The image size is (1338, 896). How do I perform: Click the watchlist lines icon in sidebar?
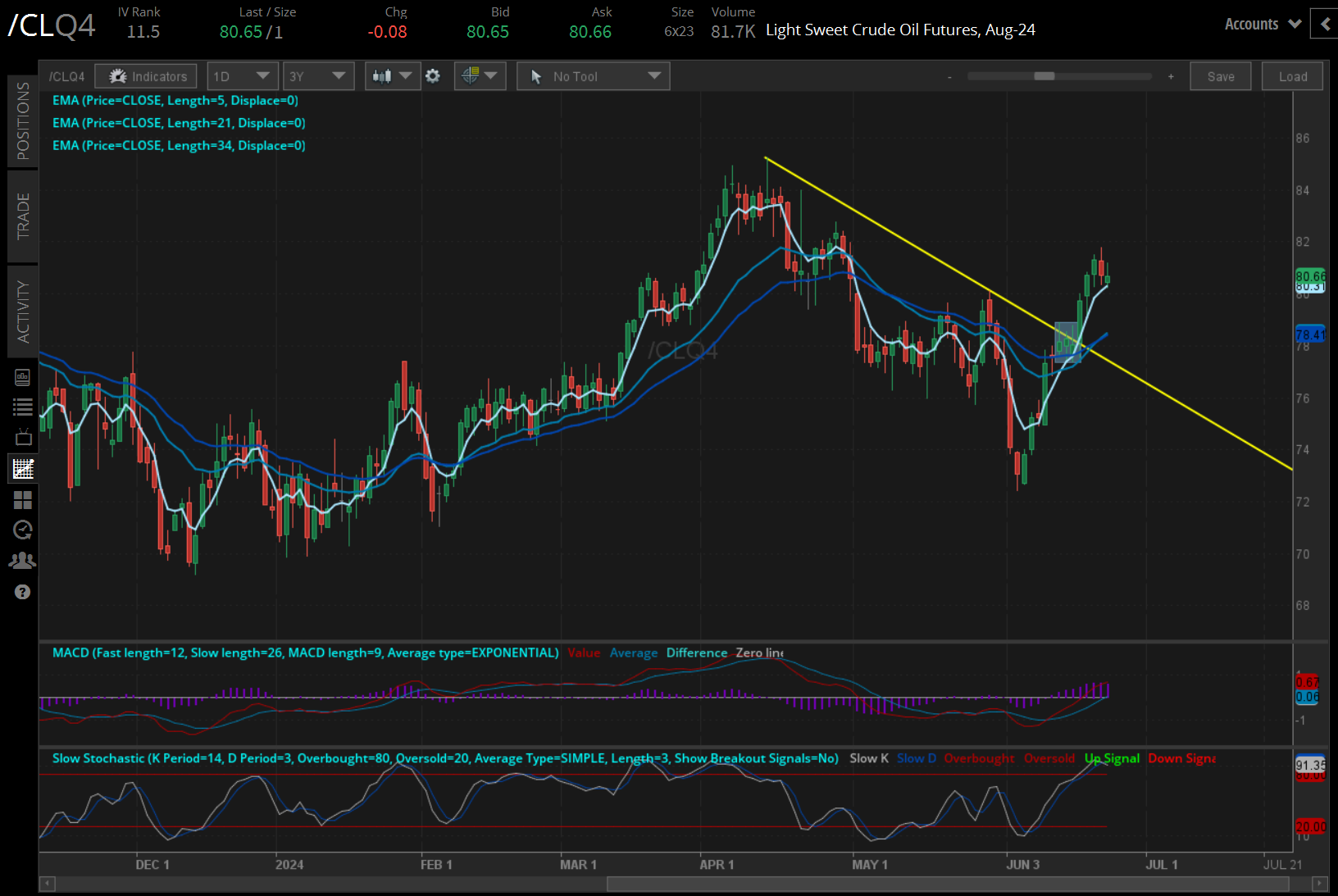(23, 407)
